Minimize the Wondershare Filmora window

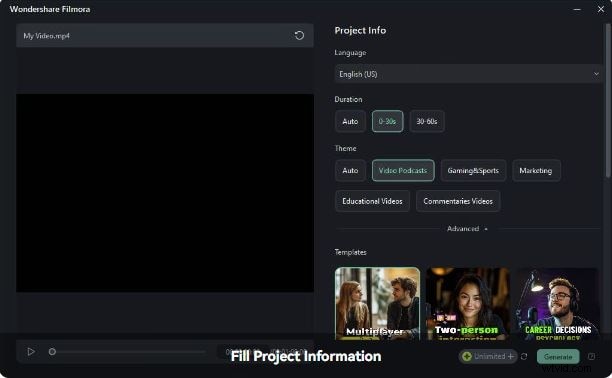[577, 9]
